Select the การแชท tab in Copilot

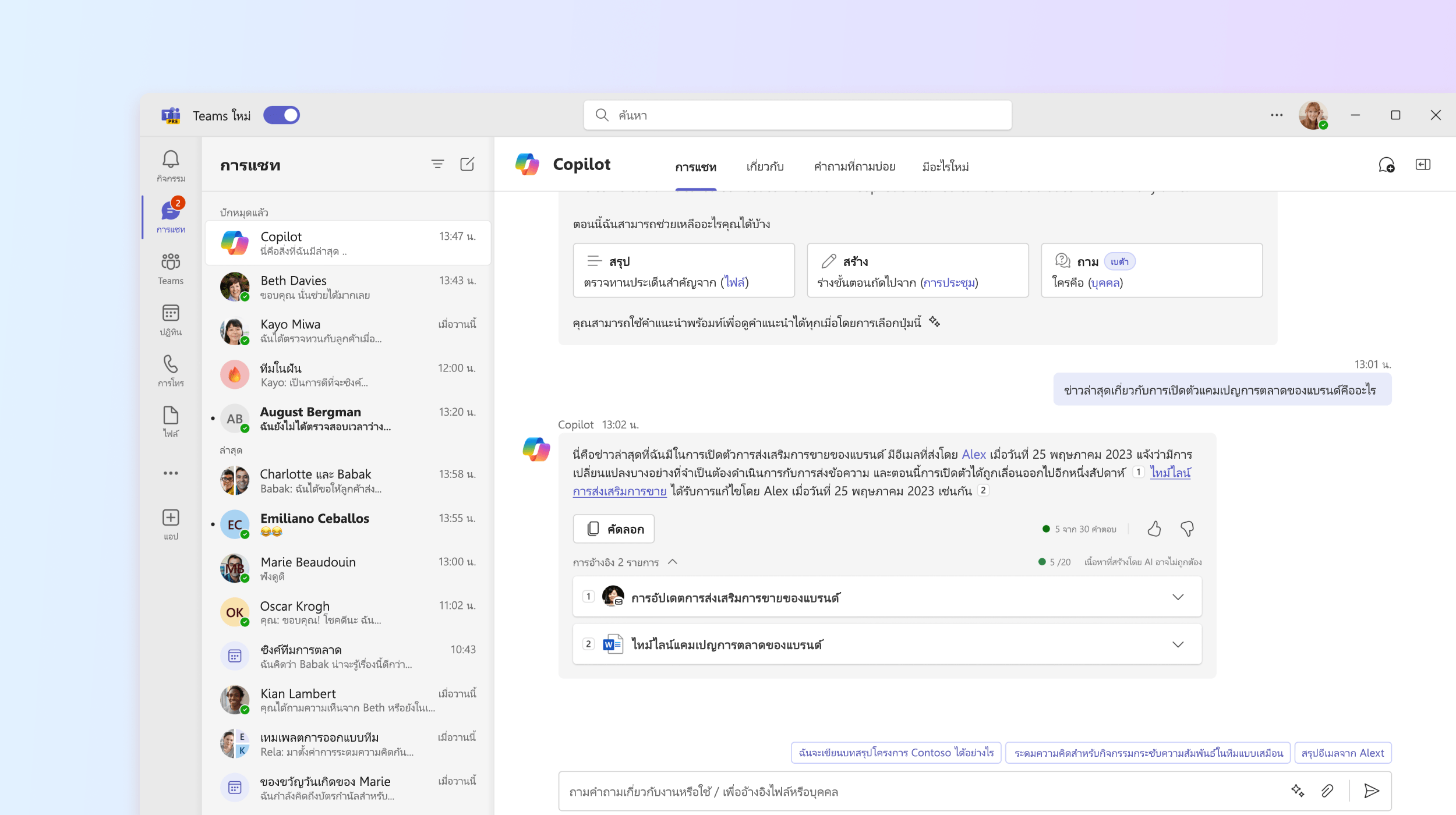[696, 166]
